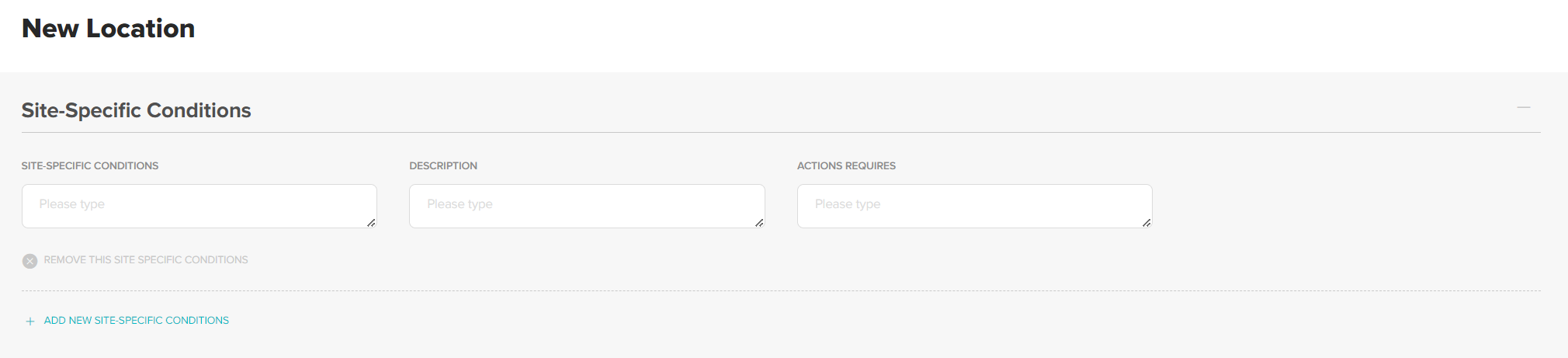Click resize handle of Site-Specific Conditions textarea
This screenshot has width=1568, height=358.
click(x=371, y=223)
